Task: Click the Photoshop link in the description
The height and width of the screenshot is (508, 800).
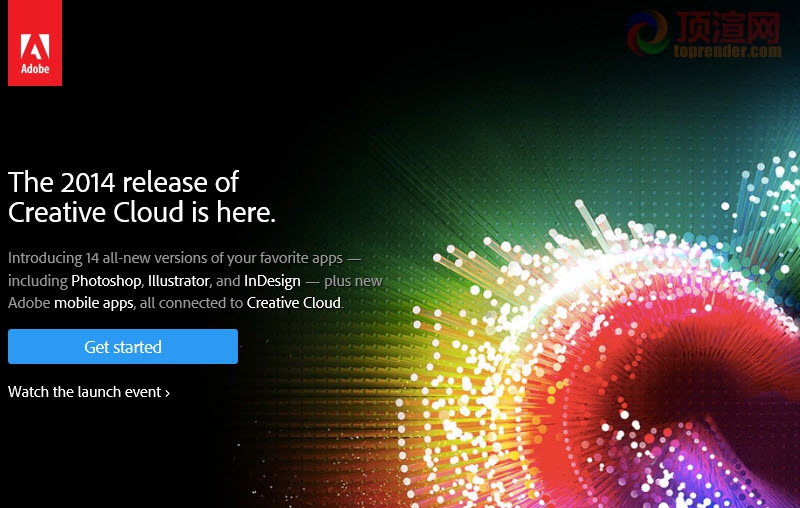Action: pos(106,281)
